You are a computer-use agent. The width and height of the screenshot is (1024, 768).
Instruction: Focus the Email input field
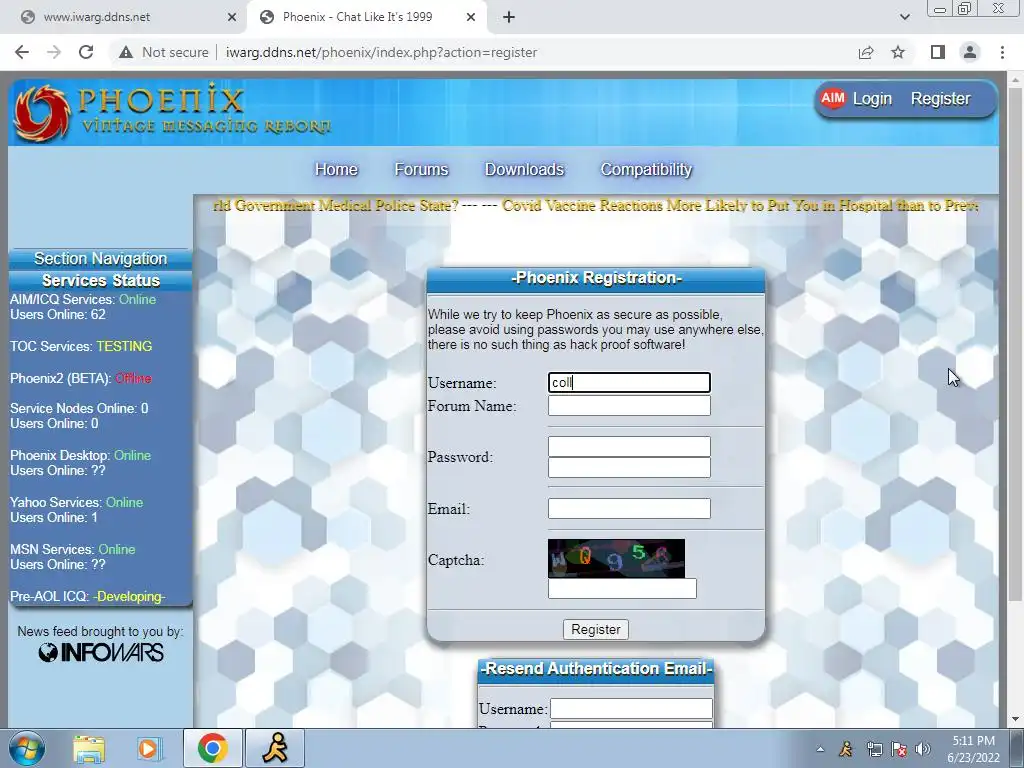point(629,509)
